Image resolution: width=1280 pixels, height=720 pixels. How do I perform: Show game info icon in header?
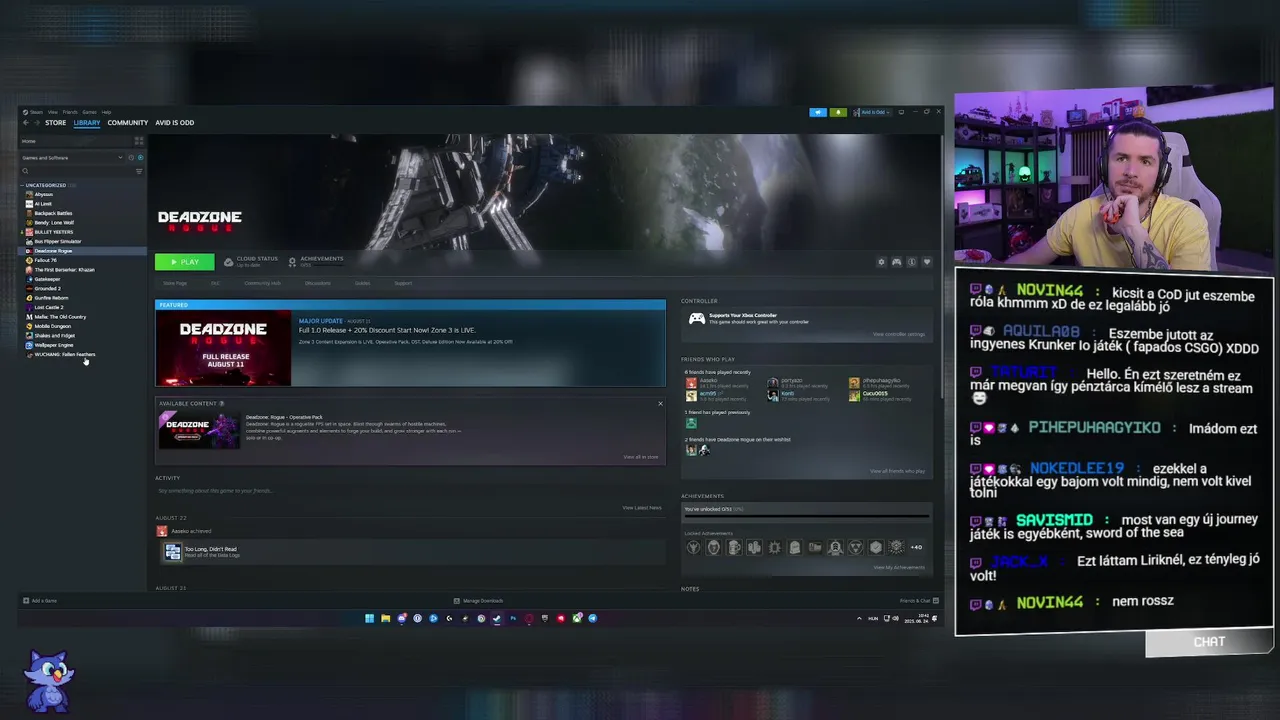click(912, 262)
